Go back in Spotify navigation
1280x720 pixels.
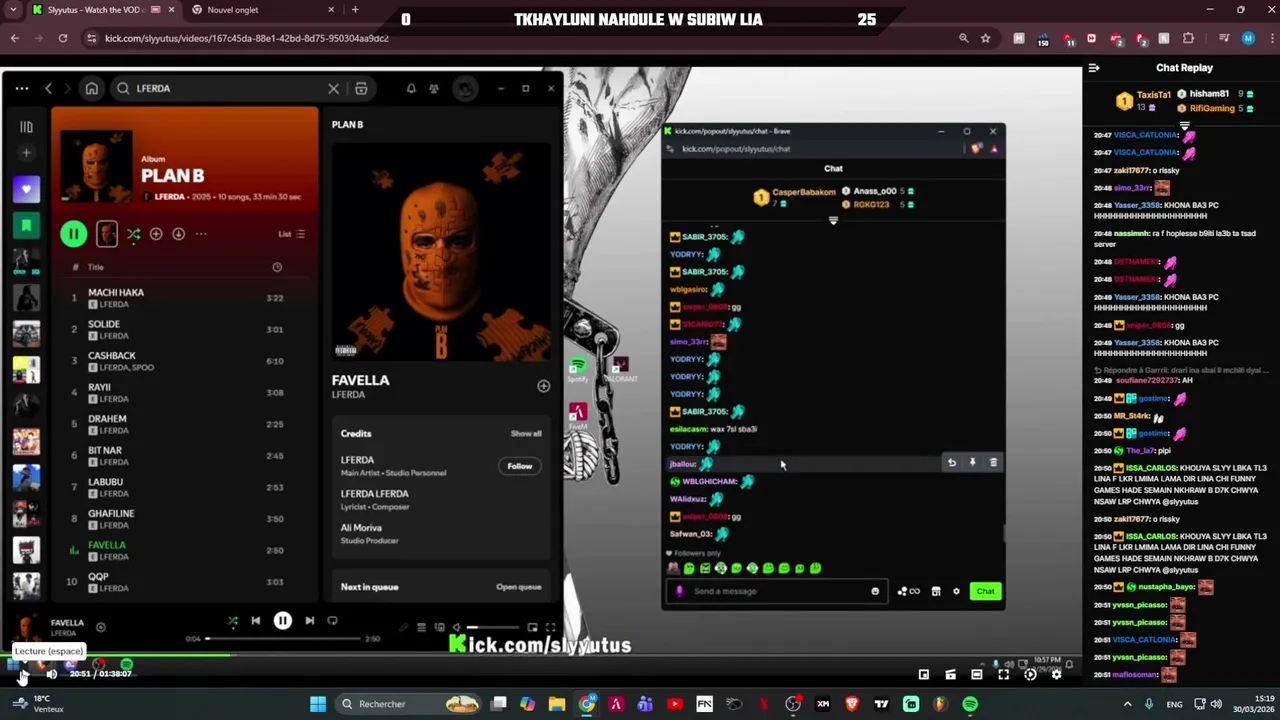(x=48, y=88)
